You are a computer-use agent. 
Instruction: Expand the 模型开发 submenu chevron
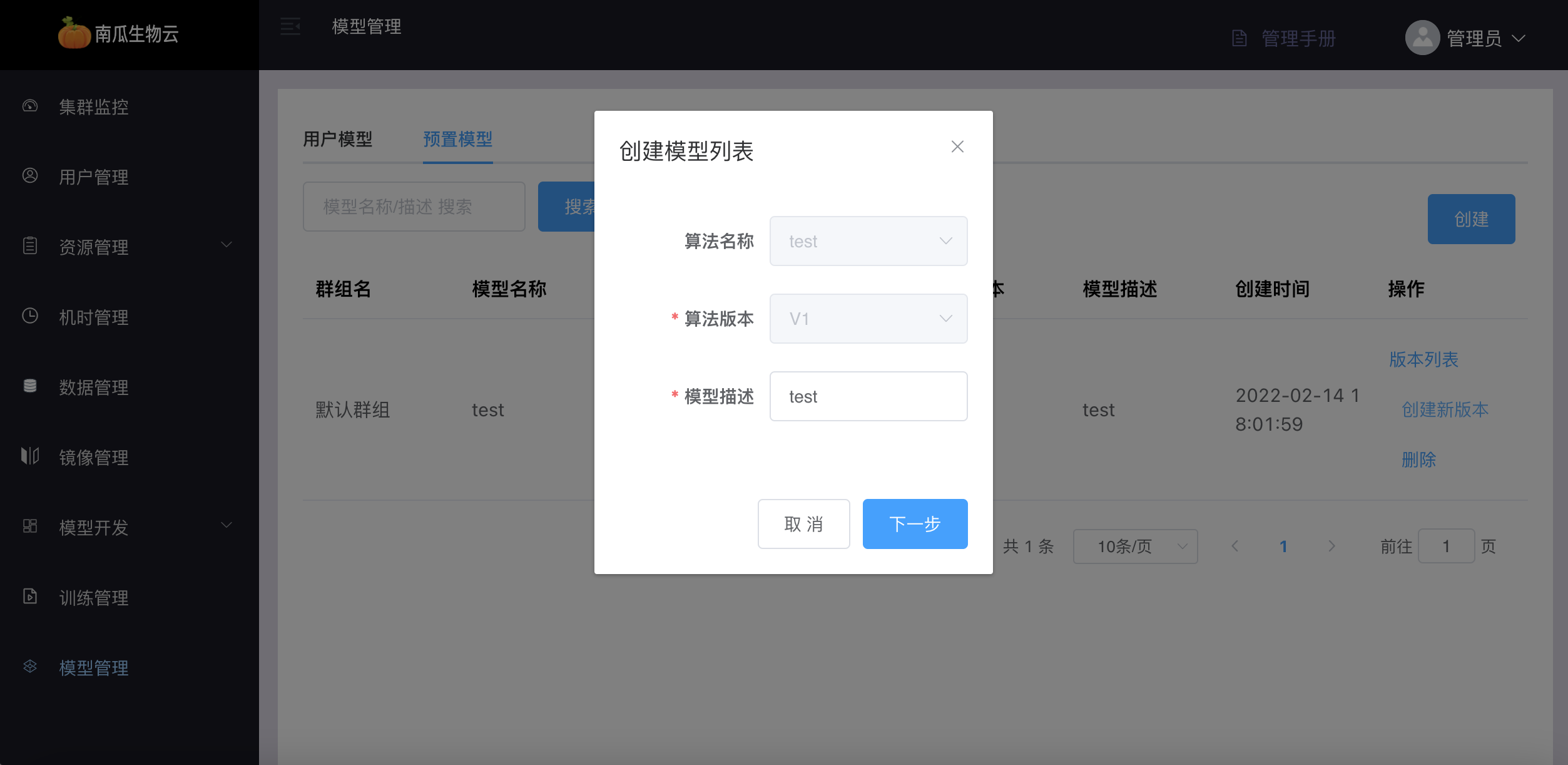pyautogui.click(x=227, y=525)
